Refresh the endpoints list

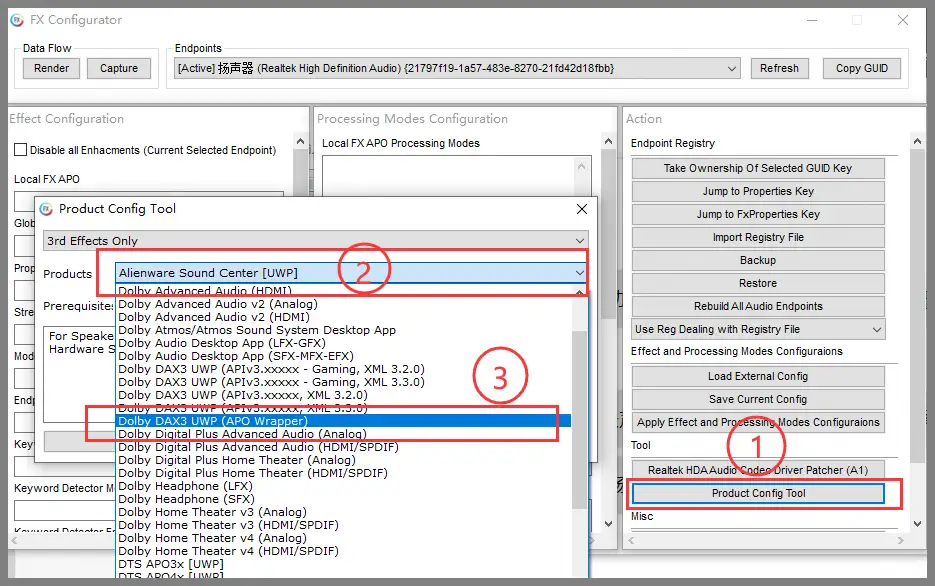(779, 68)
